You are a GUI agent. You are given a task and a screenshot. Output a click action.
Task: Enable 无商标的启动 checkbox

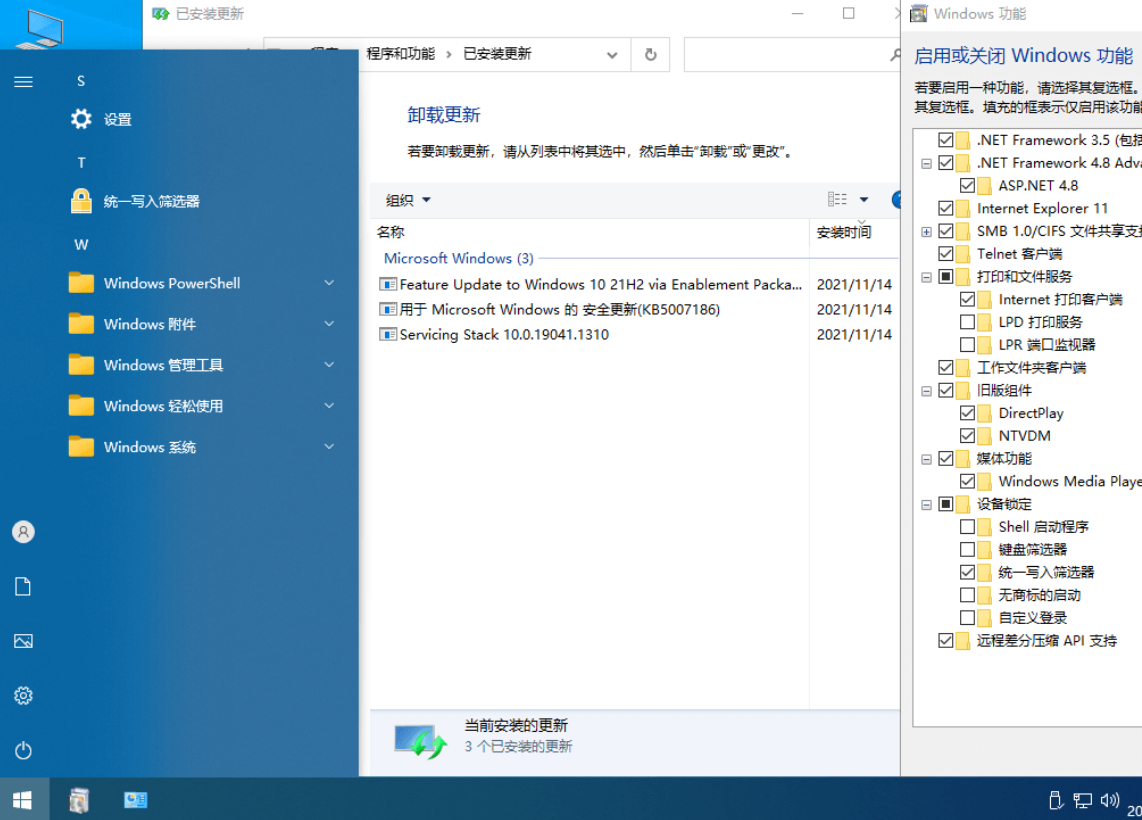point(967,595)
